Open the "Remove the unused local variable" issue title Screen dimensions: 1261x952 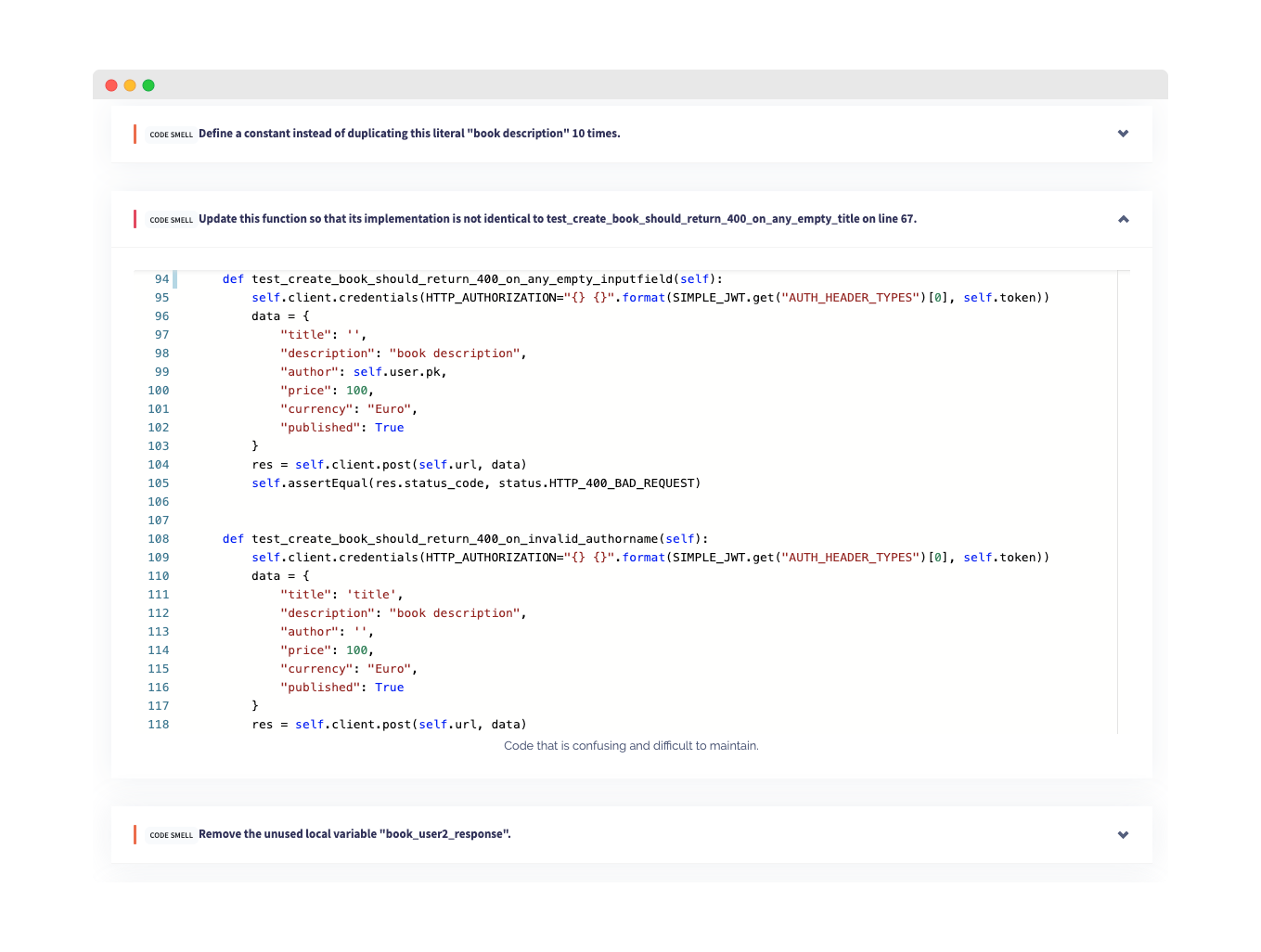point(354,834)
